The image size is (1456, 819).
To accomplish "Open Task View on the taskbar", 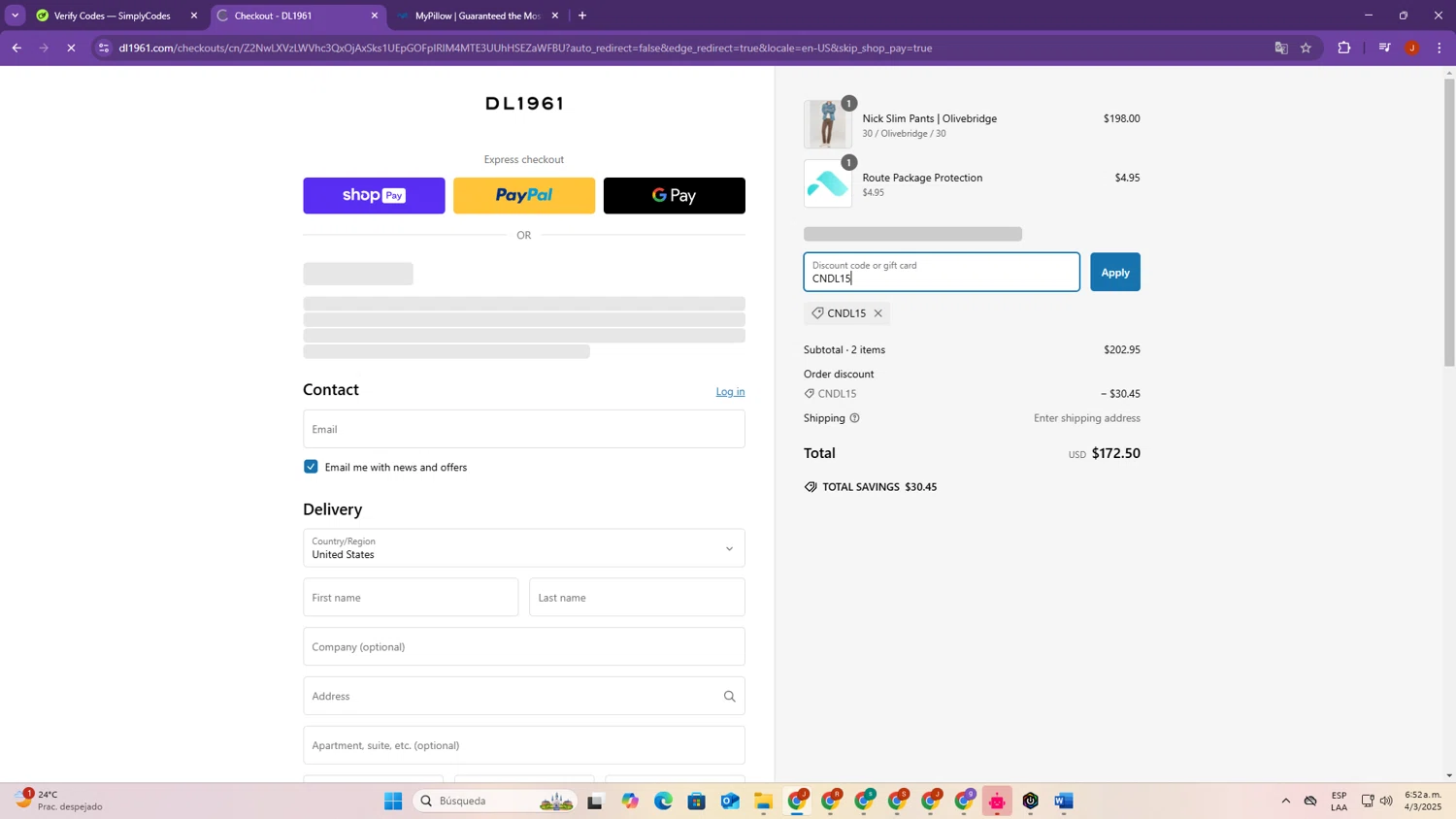I will pos(595,801).
